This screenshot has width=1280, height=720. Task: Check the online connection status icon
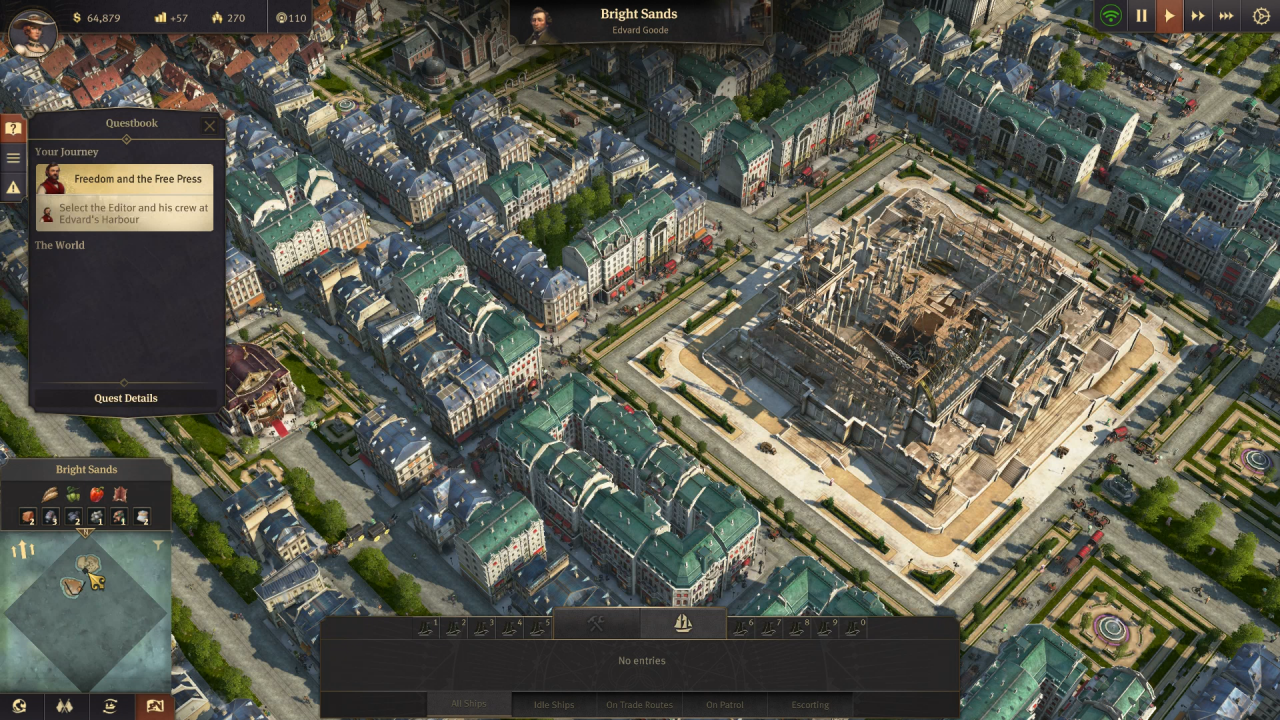point(1111,16)
